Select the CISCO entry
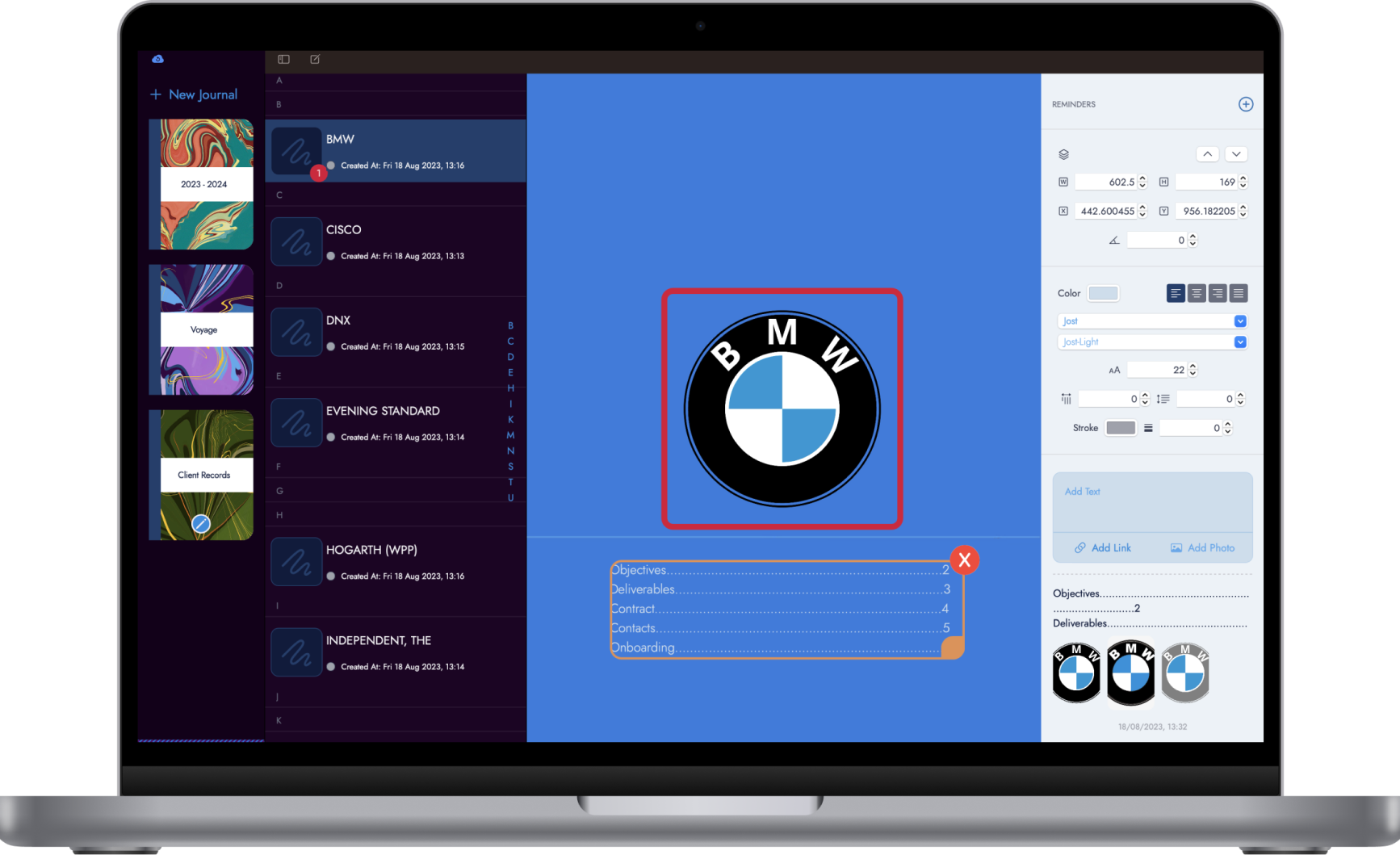Screen dimensions: 1400x855 click(396, 241)
